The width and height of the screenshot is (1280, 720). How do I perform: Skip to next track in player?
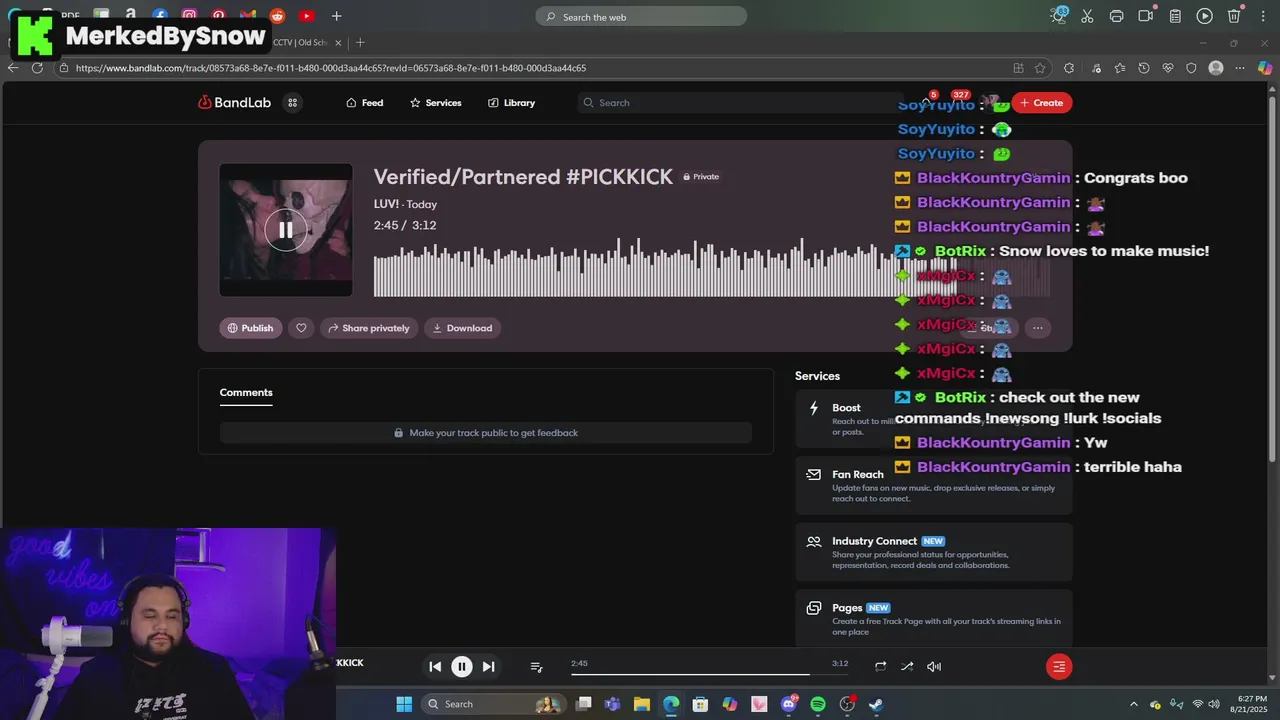[488, 667]
